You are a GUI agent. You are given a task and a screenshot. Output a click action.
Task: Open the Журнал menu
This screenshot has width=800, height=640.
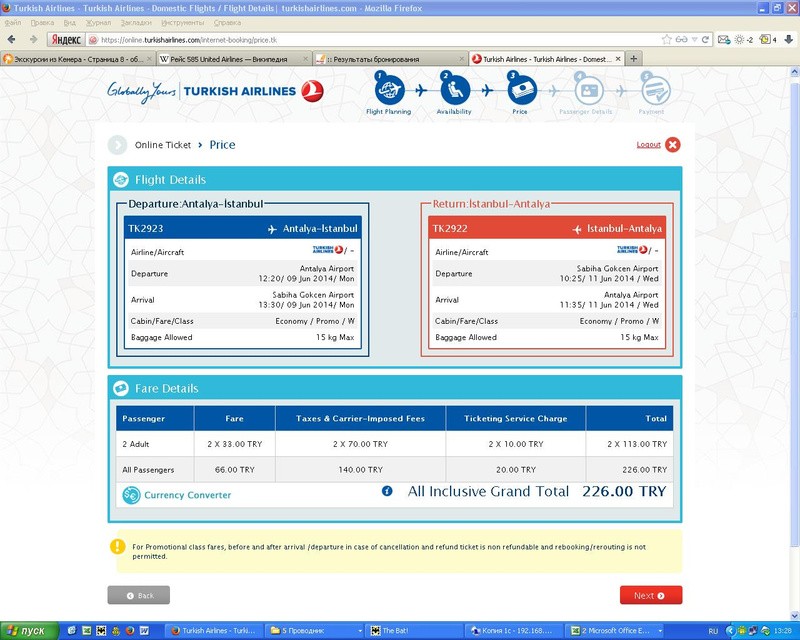[98, 22]
